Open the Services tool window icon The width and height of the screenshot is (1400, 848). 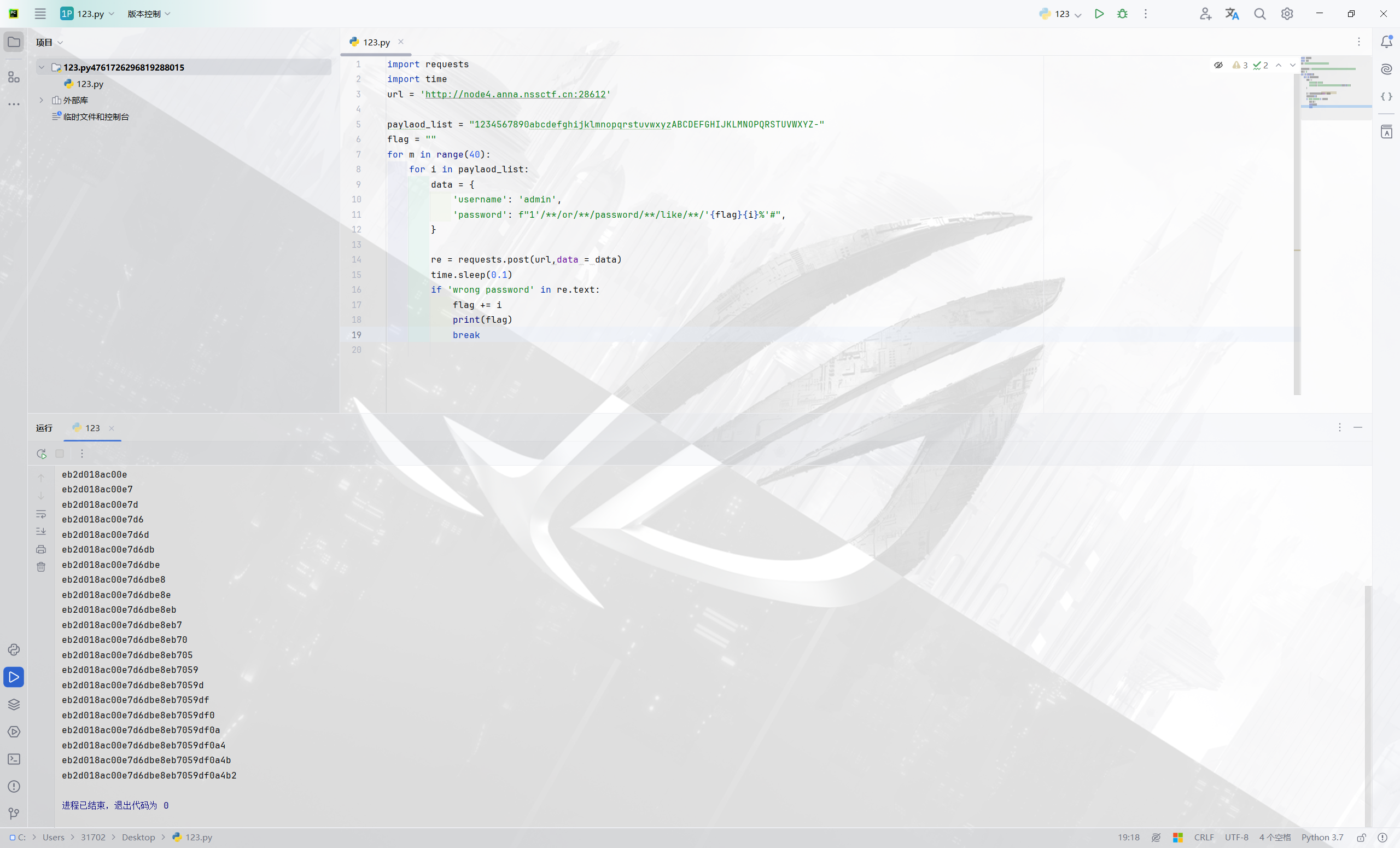pyautogui.click(x=14, y=731)
